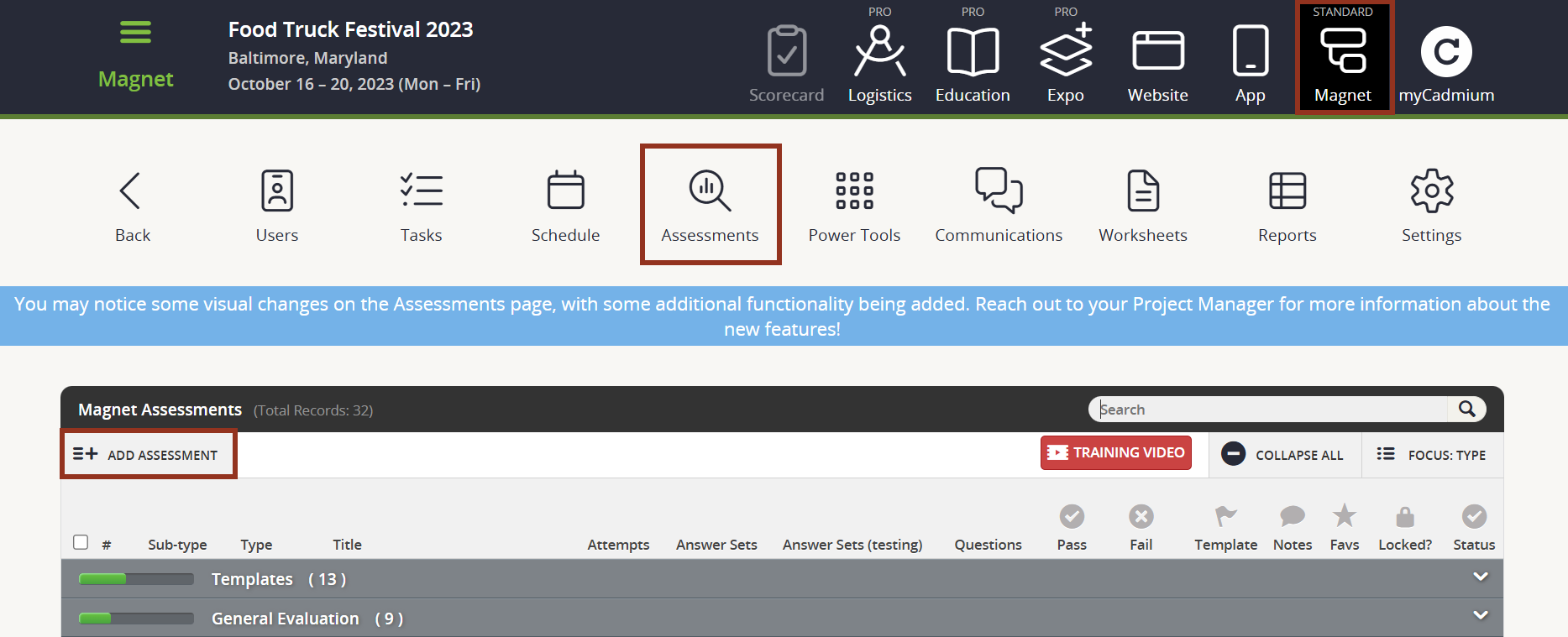Click the Food Truck Festival 2023 title

(x=350, y=29)
